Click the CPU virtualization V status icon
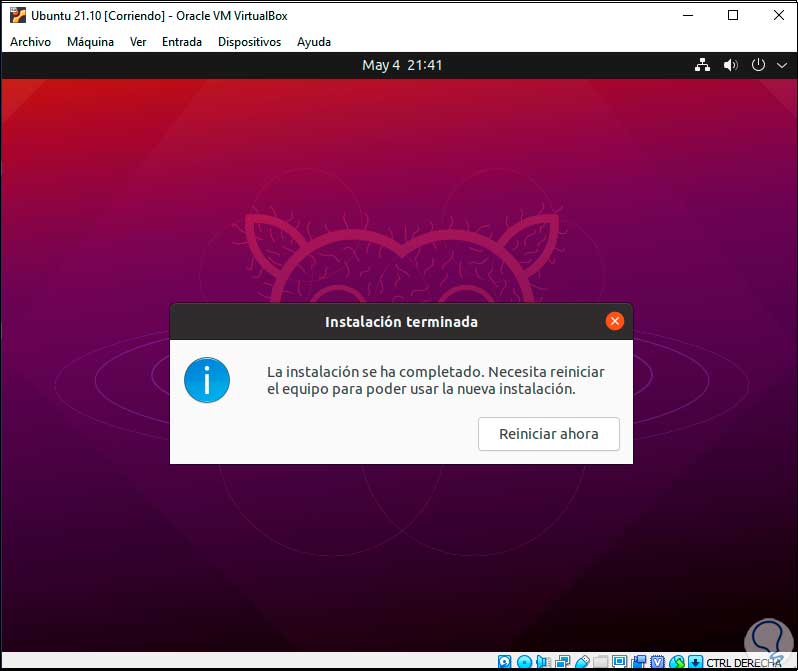The width and height of the screenshot is (798, 671). (658, 661)
